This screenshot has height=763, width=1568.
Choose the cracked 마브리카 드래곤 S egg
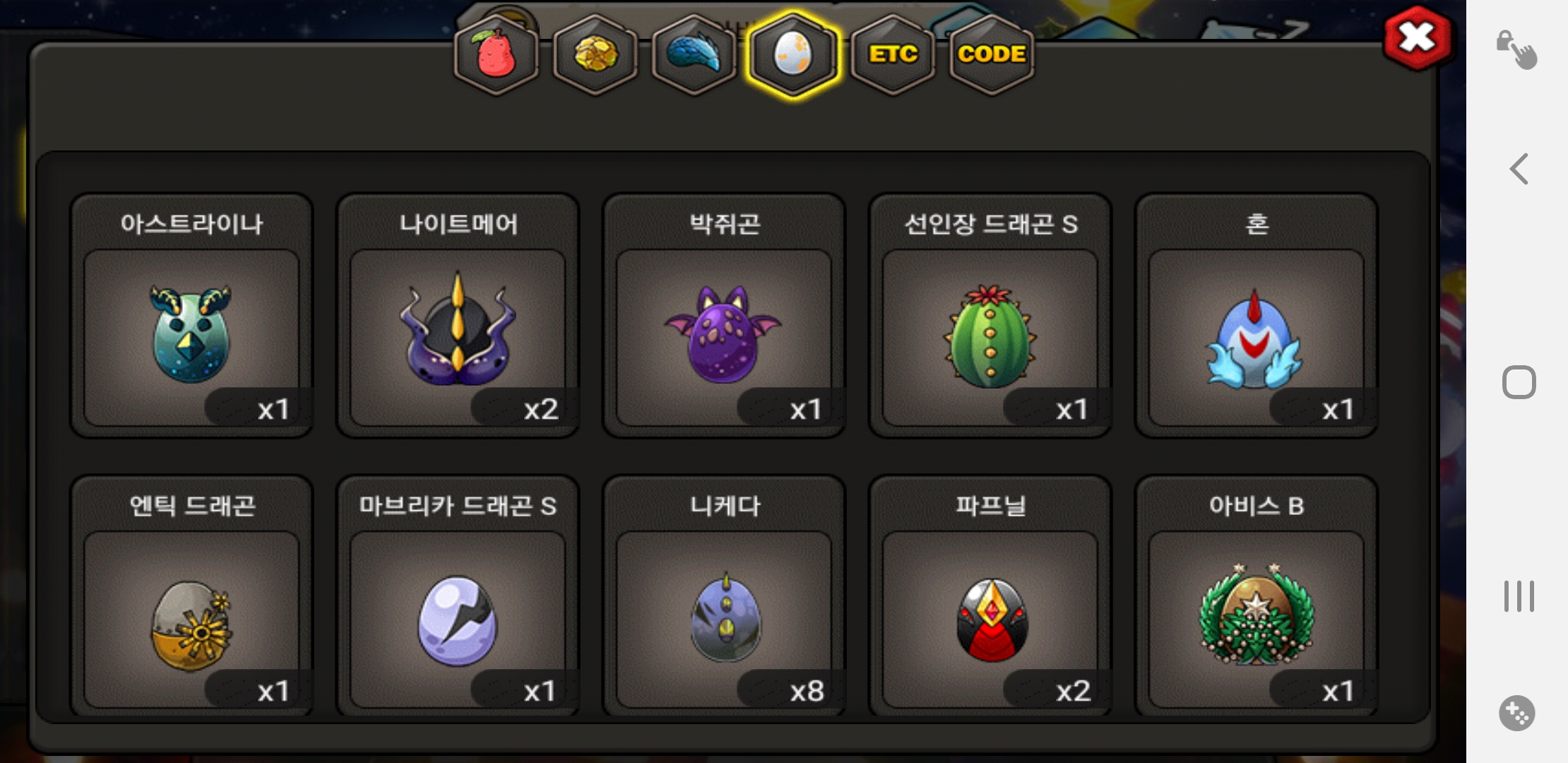(458, 596)
